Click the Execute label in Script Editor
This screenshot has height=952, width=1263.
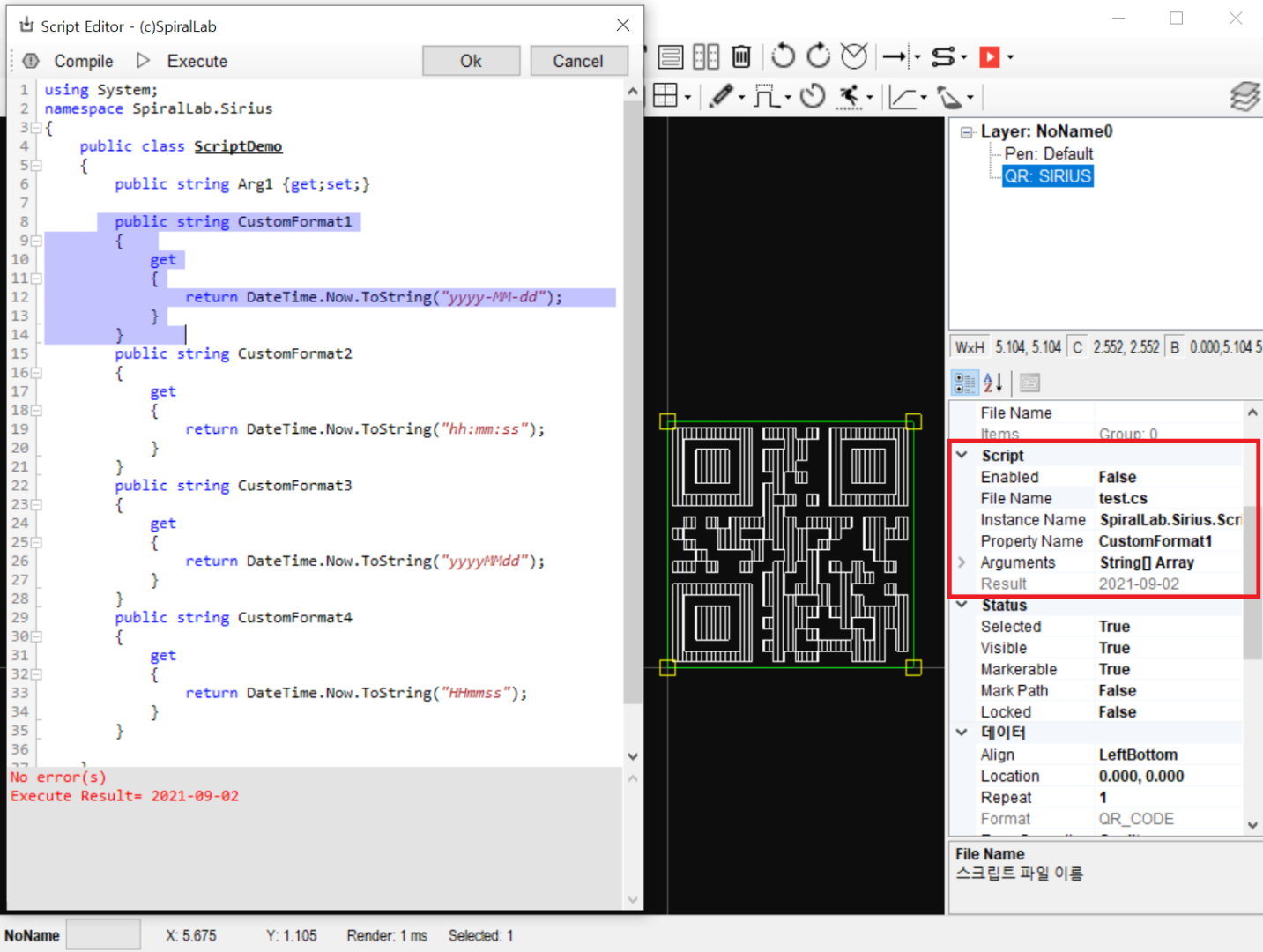[x=197, y=61]
